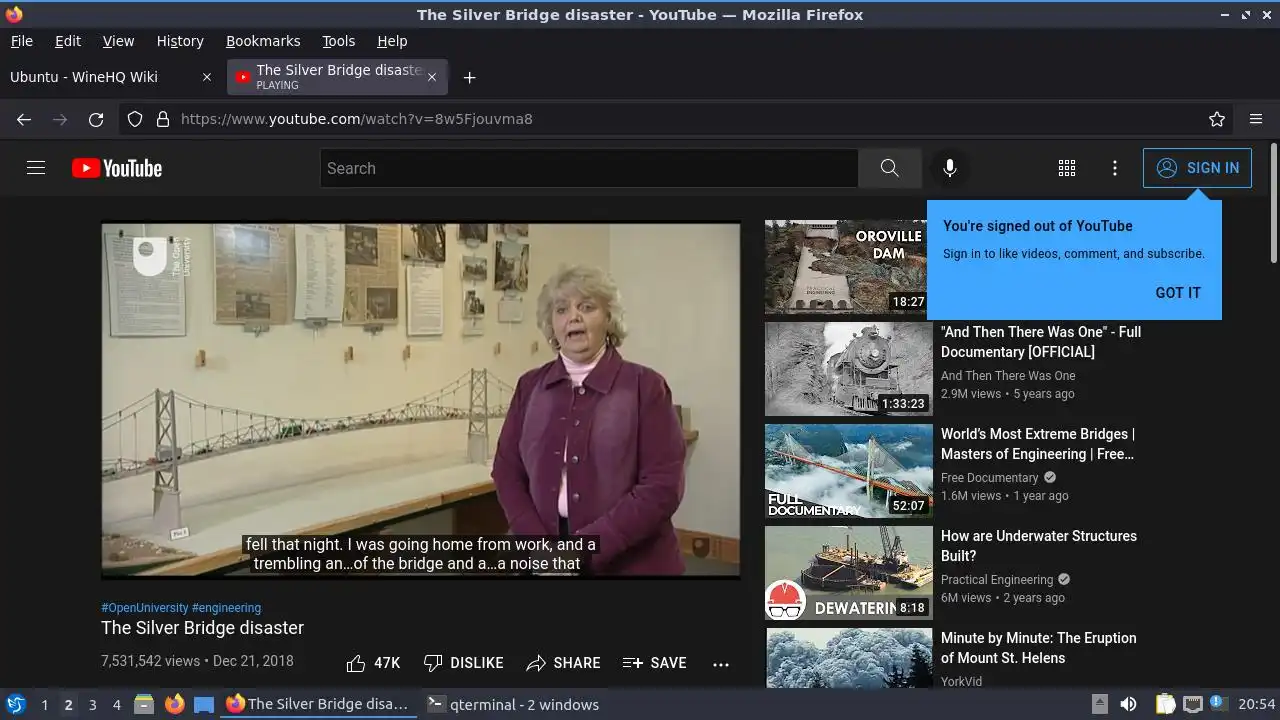Open the YouTube hamburger guide menu
Screen dimensions: 1280x720
[x=36, y=168]
